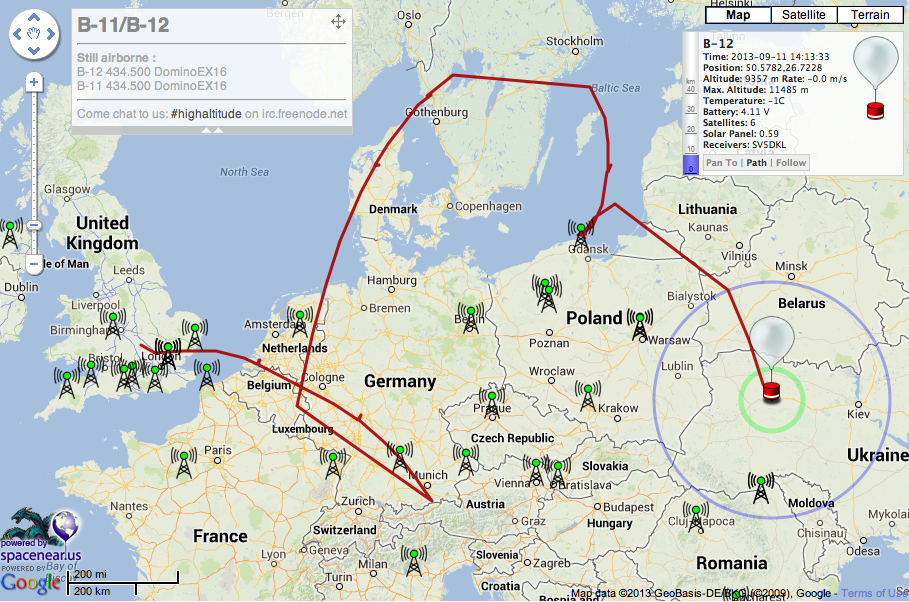Toggle the Path display for B-12
The width and height of the screenshot is (909, 602).
click(757, 163)
